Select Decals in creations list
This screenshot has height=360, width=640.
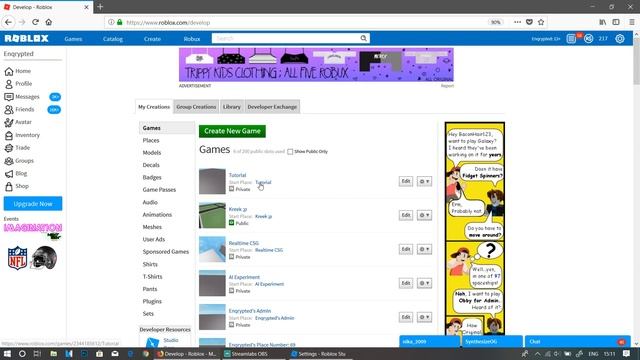[151, 165]
